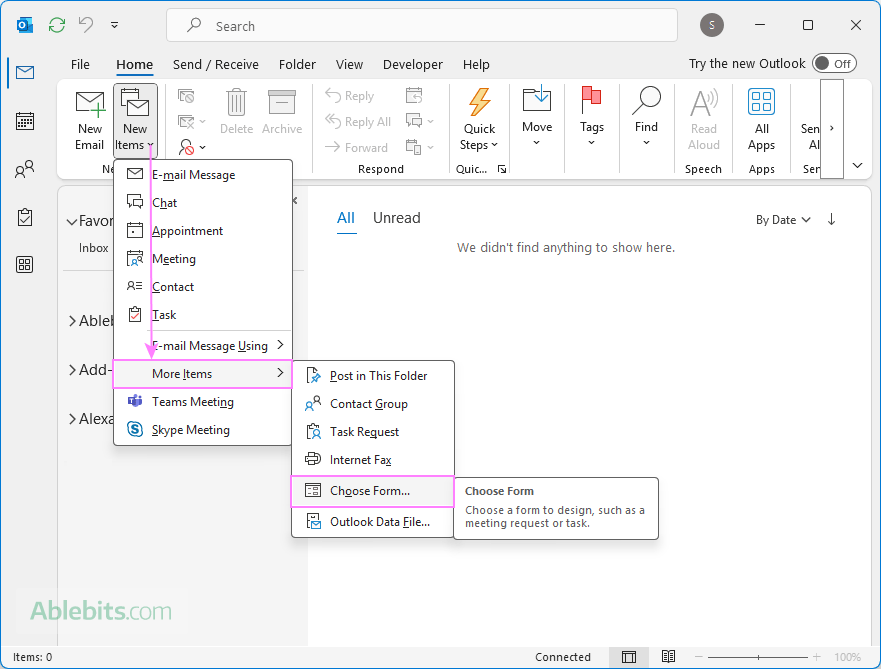Select Meeting in the menu

203,259
